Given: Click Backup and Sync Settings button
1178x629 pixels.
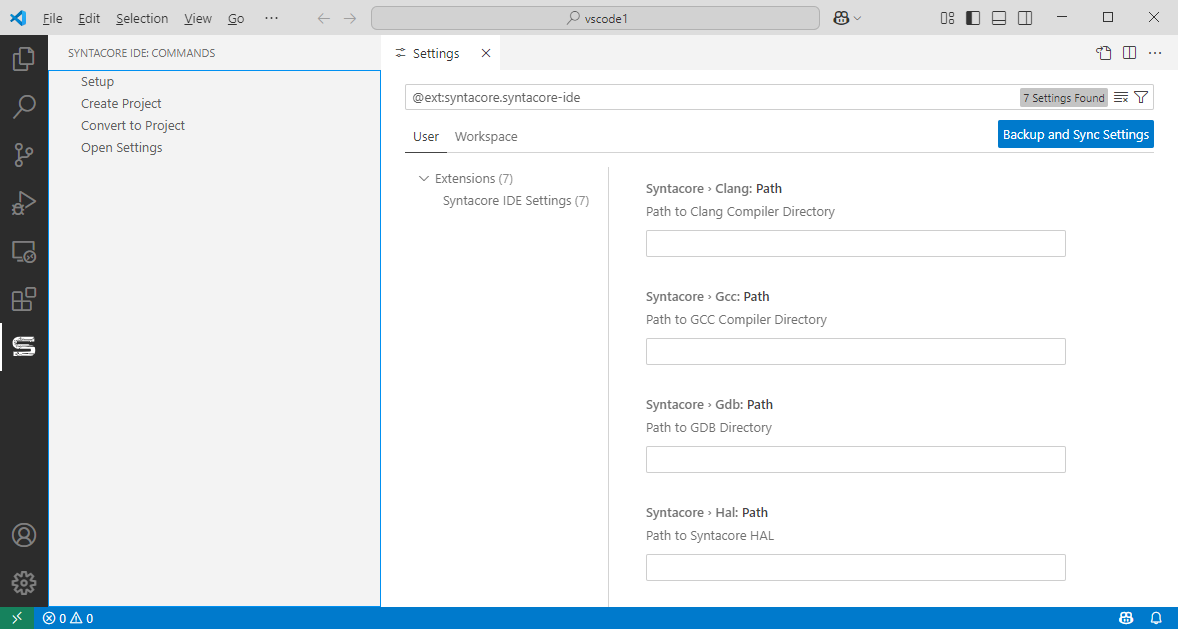Looking at the screenshot, I should coord(1076,135).
